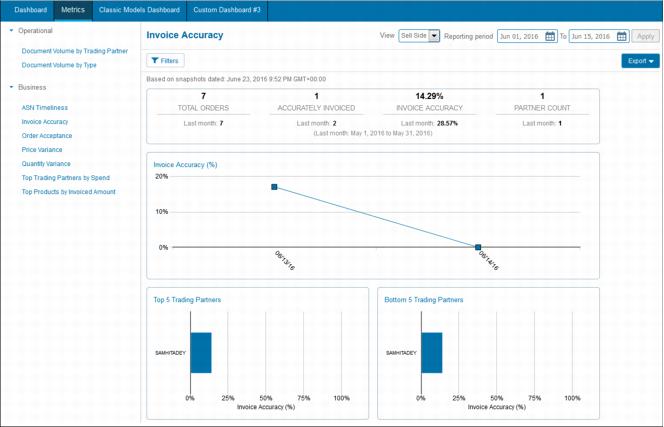The height and width of the screenshot is (427, 664).
Task: Open the View Sell Side dropdown
Action: pos(434,36)
